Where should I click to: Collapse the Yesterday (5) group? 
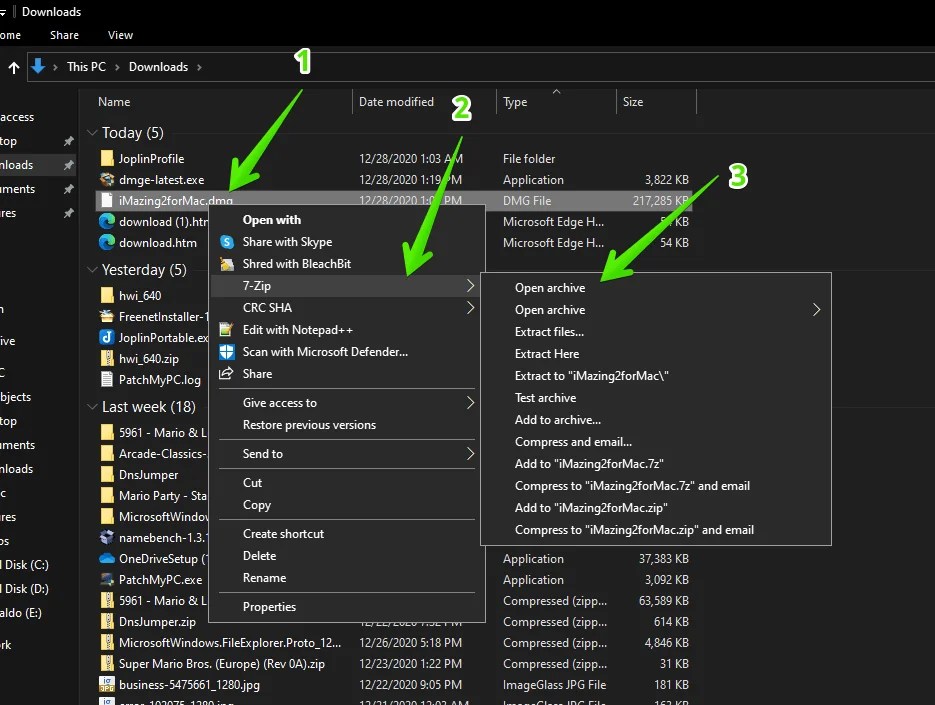[91, 269]
